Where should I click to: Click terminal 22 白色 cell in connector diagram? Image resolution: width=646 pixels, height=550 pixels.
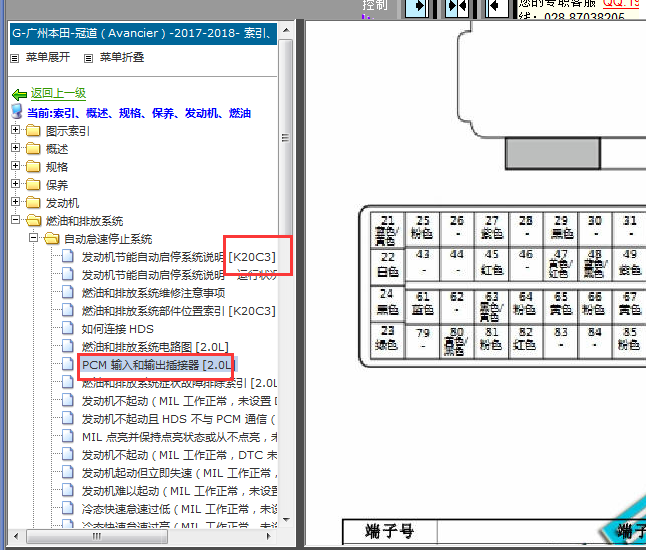388,266
